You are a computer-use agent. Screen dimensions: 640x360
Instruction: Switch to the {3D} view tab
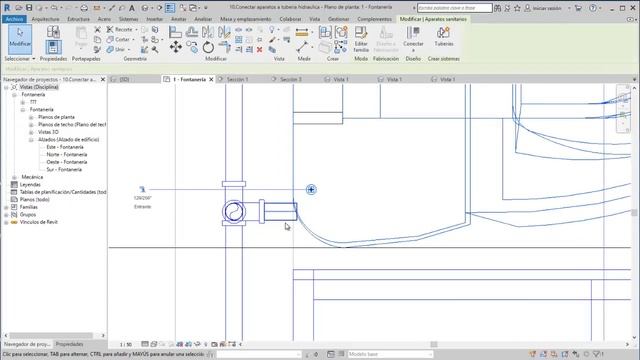tap(124, 79)
